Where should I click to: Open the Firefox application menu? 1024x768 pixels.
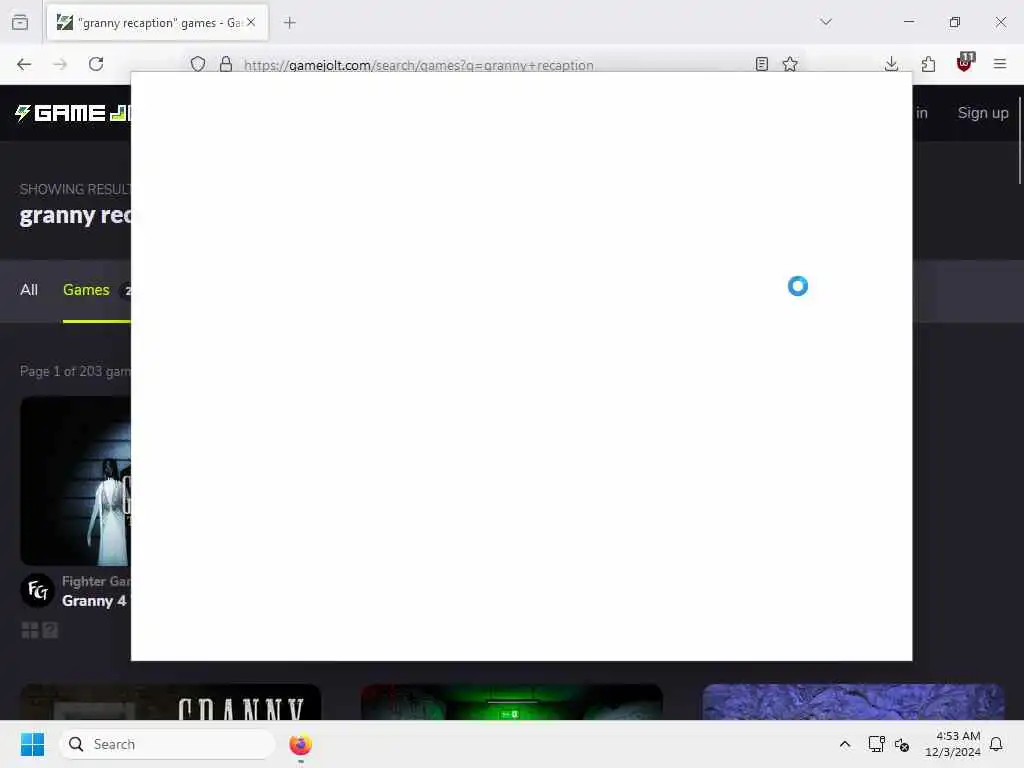pos(1000,64)
